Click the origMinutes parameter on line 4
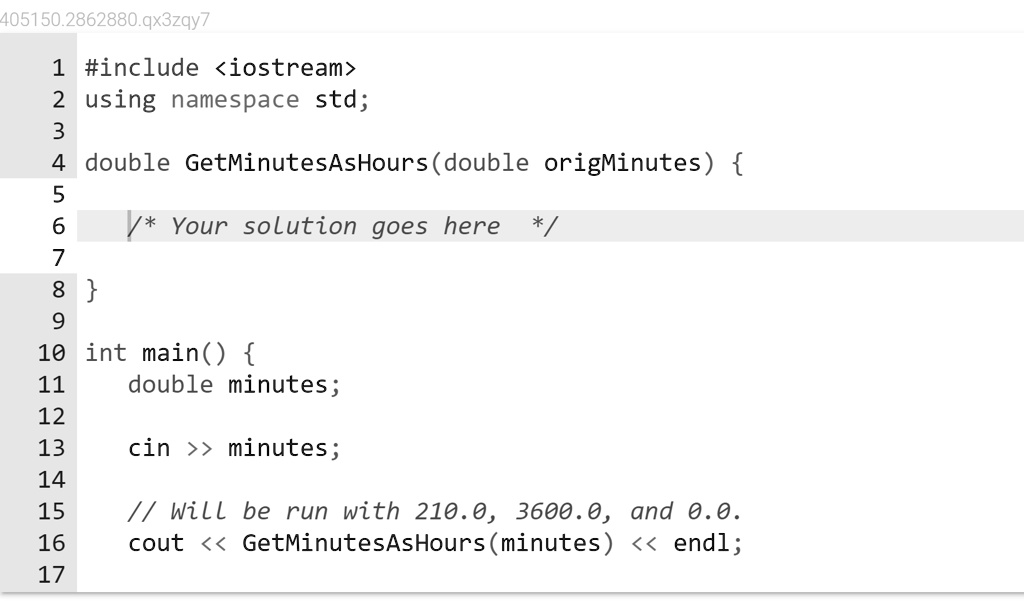Viewport: 1024px width, 602px height. point(622,163)
